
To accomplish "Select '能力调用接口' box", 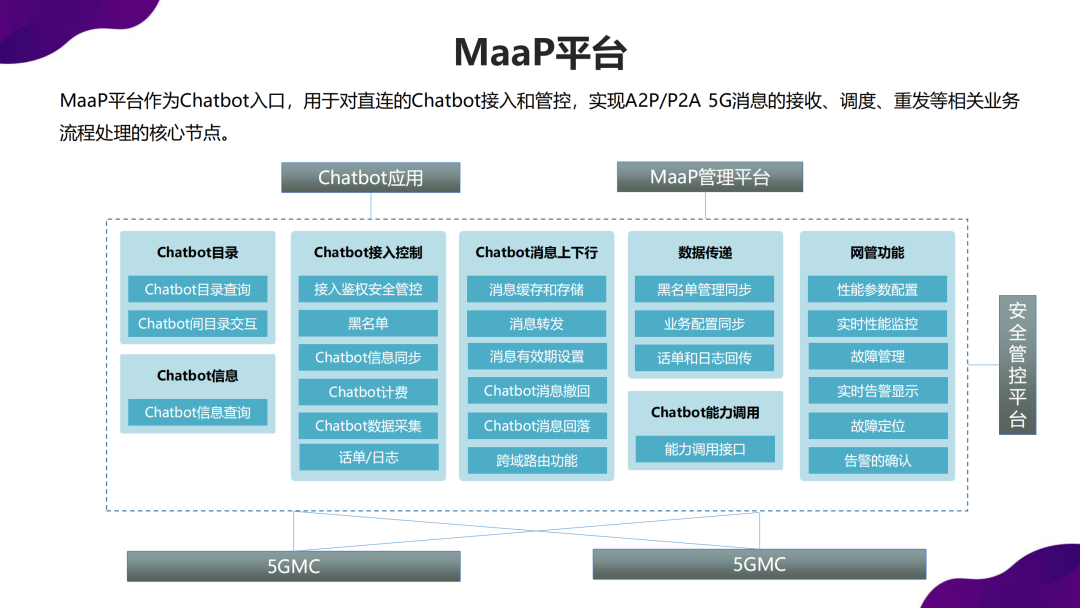I will (705, 449).
